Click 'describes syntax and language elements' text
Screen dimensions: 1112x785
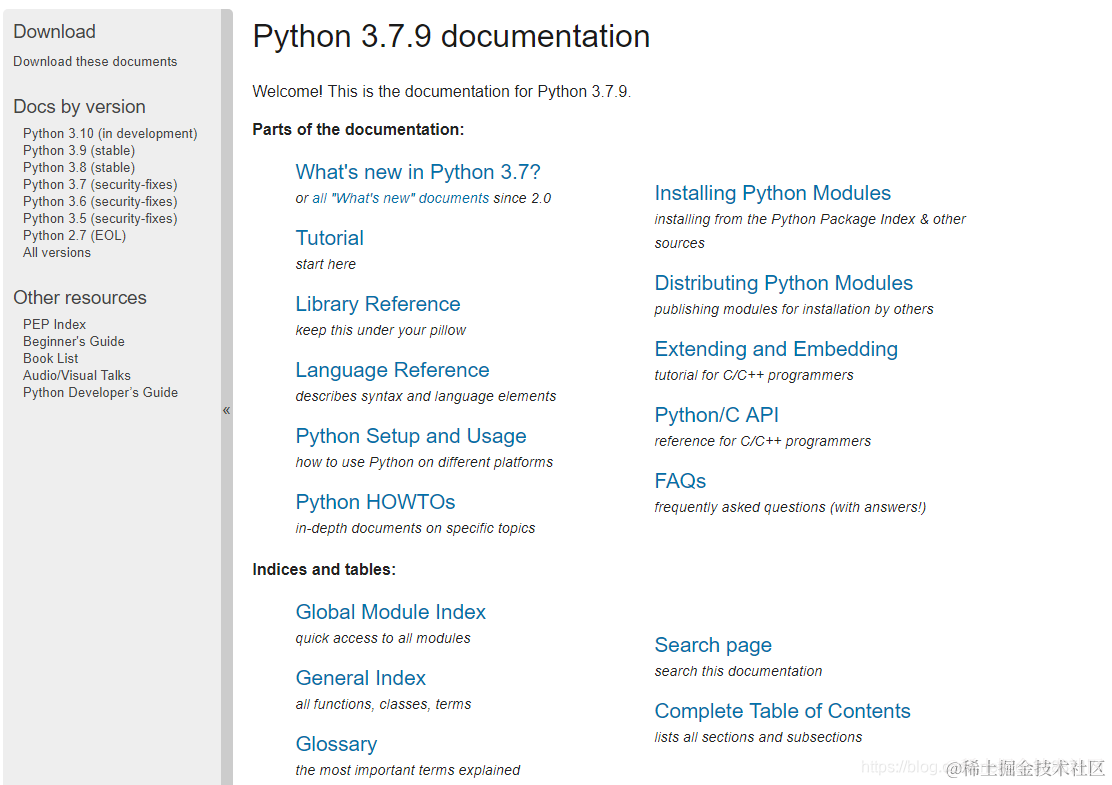426,396
